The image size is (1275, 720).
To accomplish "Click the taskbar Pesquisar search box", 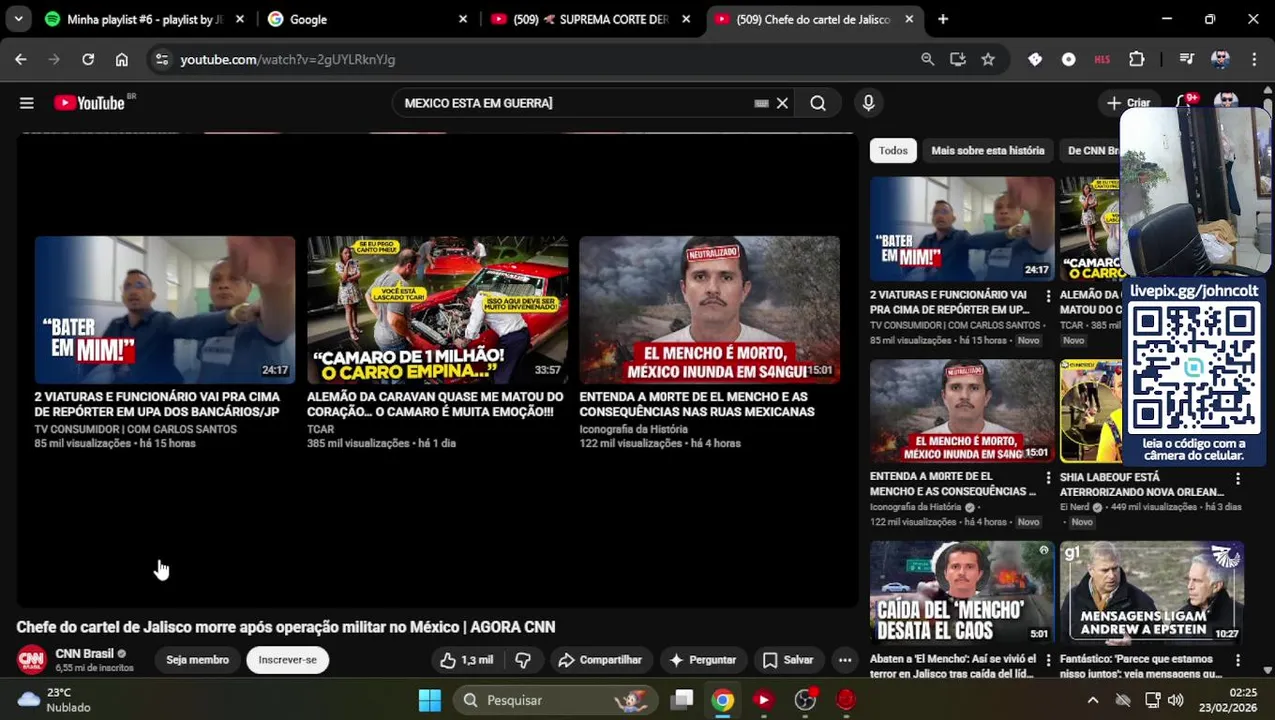I will pos(556,700).
